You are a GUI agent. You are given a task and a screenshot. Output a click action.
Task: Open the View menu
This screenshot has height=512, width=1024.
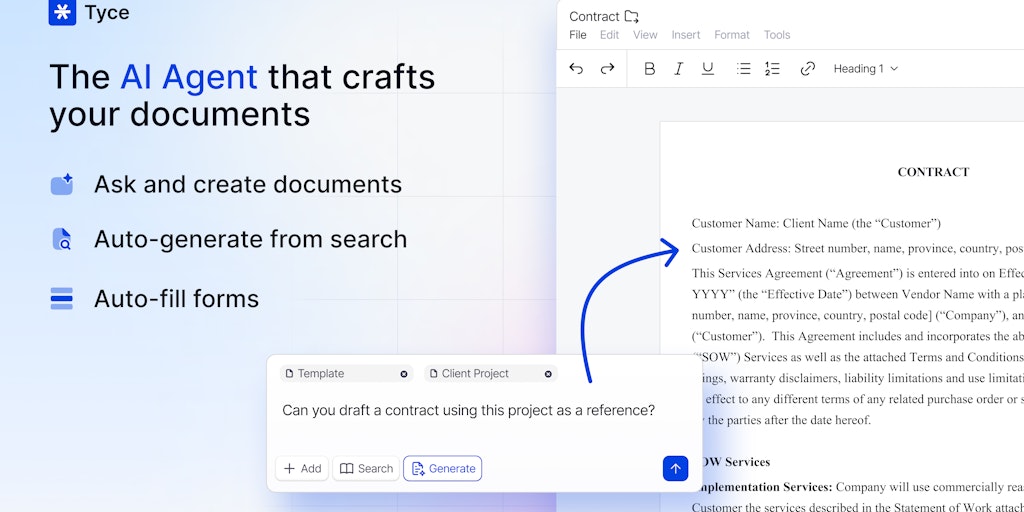click(645, 35)
